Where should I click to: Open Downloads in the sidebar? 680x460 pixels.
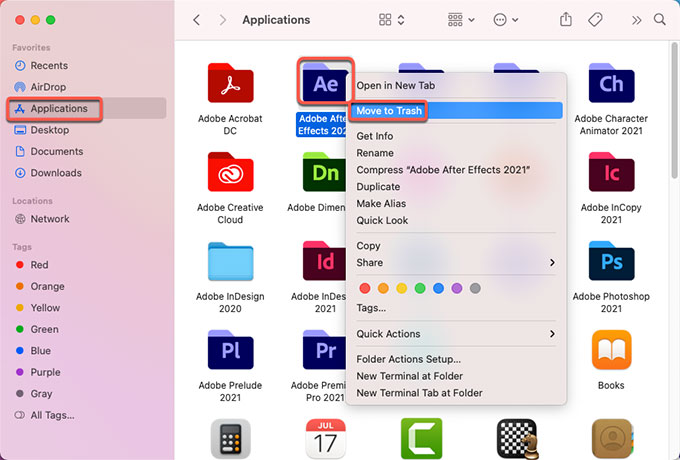(x=87, y=173)
